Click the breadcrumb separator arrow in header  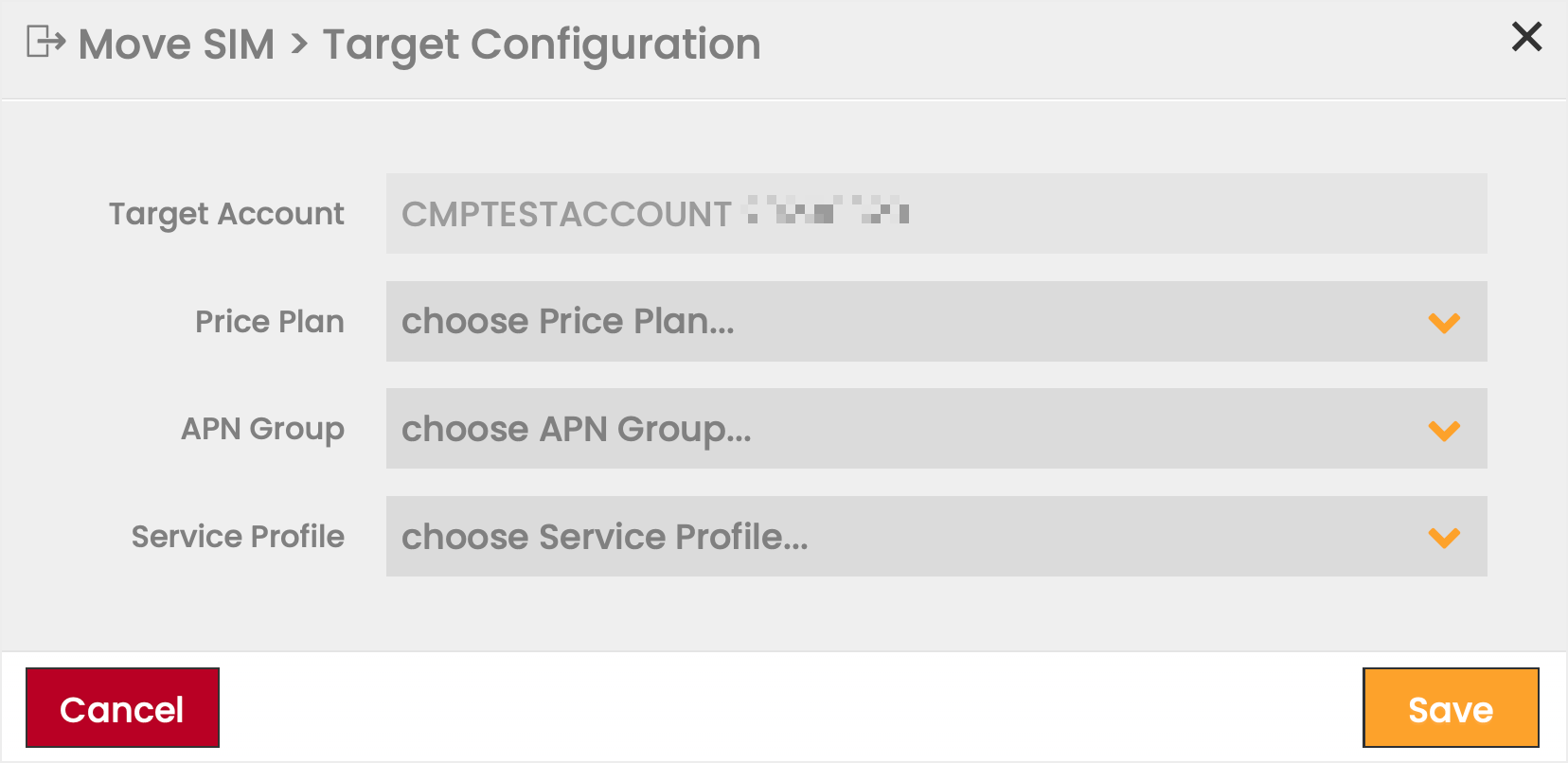pos(299,44)
